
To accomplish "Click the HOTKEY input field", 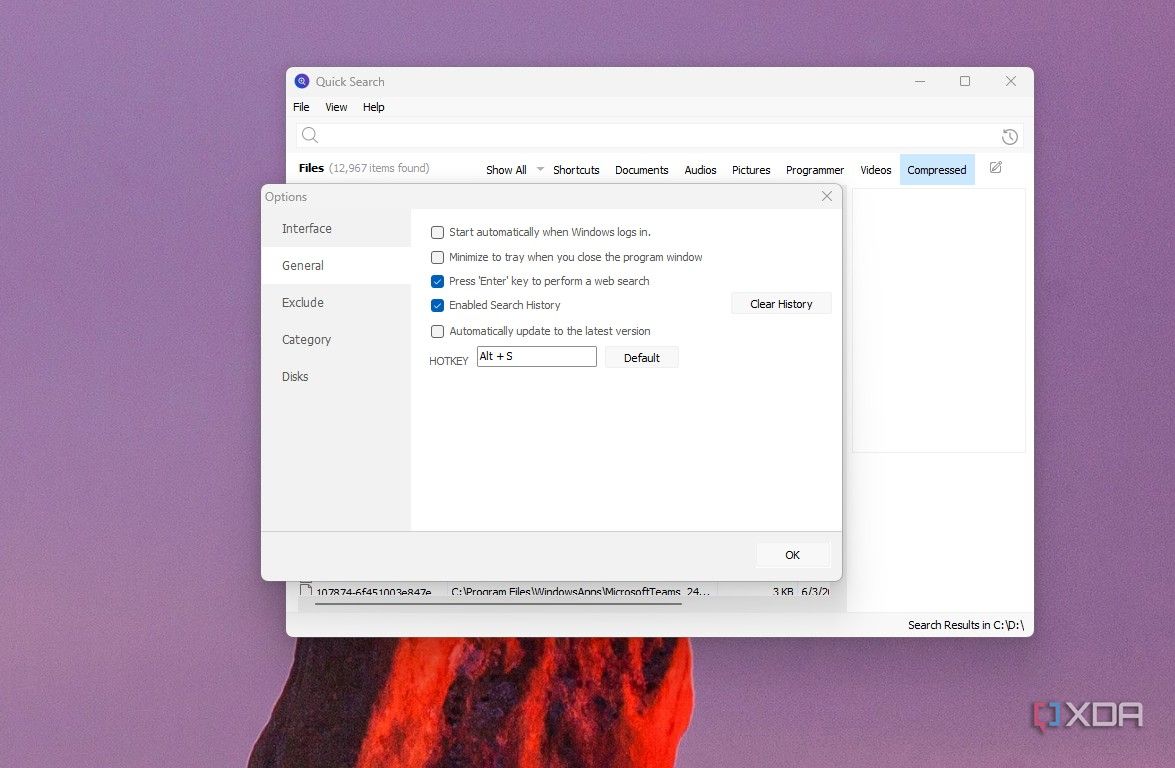I will [x=537, y=357].
